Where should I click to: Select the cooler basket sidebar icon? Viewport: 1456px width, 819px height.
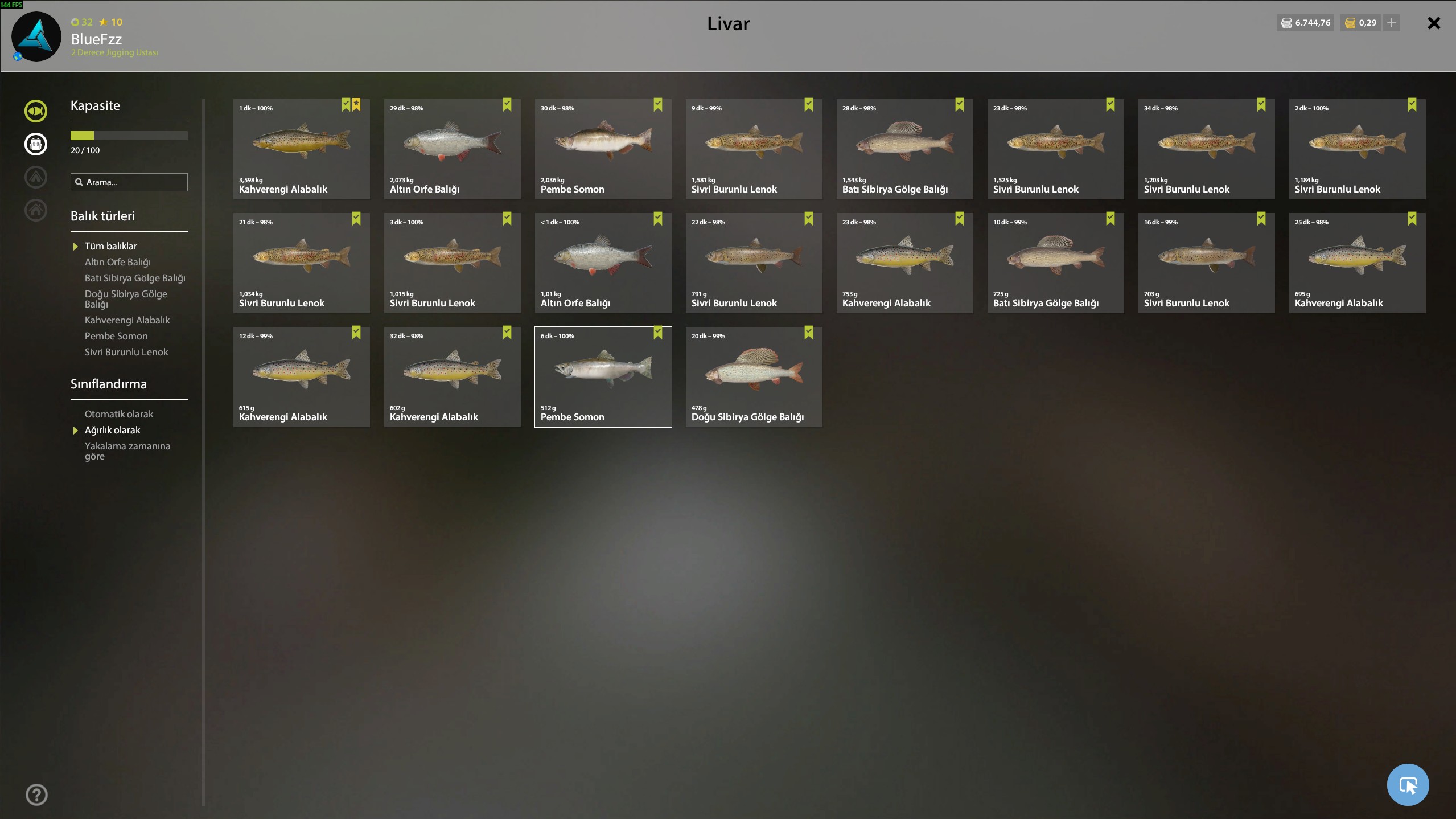[36, 144]
